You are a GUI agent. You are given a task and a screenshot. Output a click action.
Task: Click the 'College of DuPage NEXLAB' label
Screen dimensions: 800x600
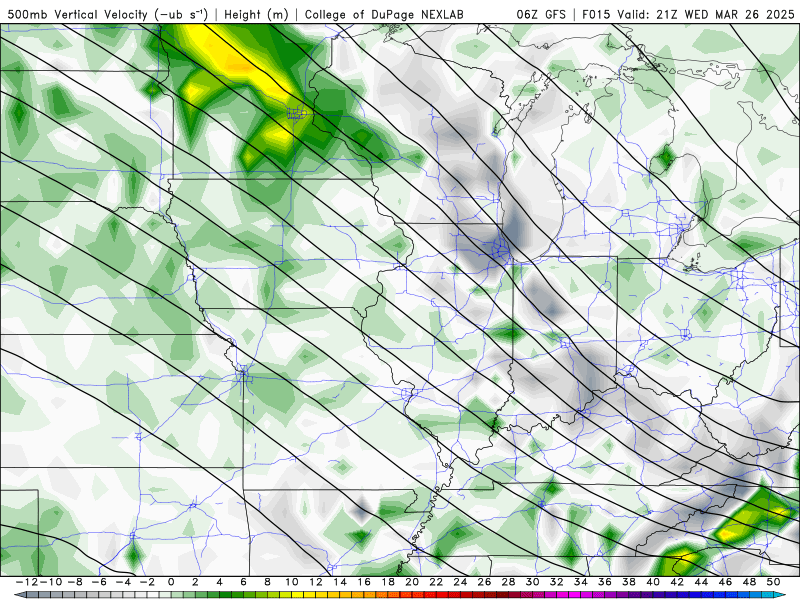pos(384,15)
